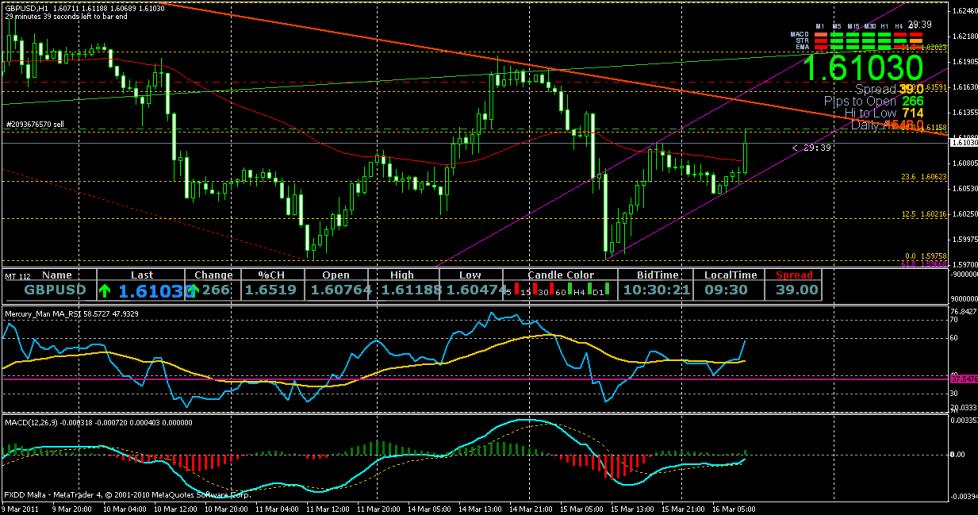The width and height of the screenshot is (978, 515).
Task: Select the M5 STR signal block
Action: (x=838, y=40)
